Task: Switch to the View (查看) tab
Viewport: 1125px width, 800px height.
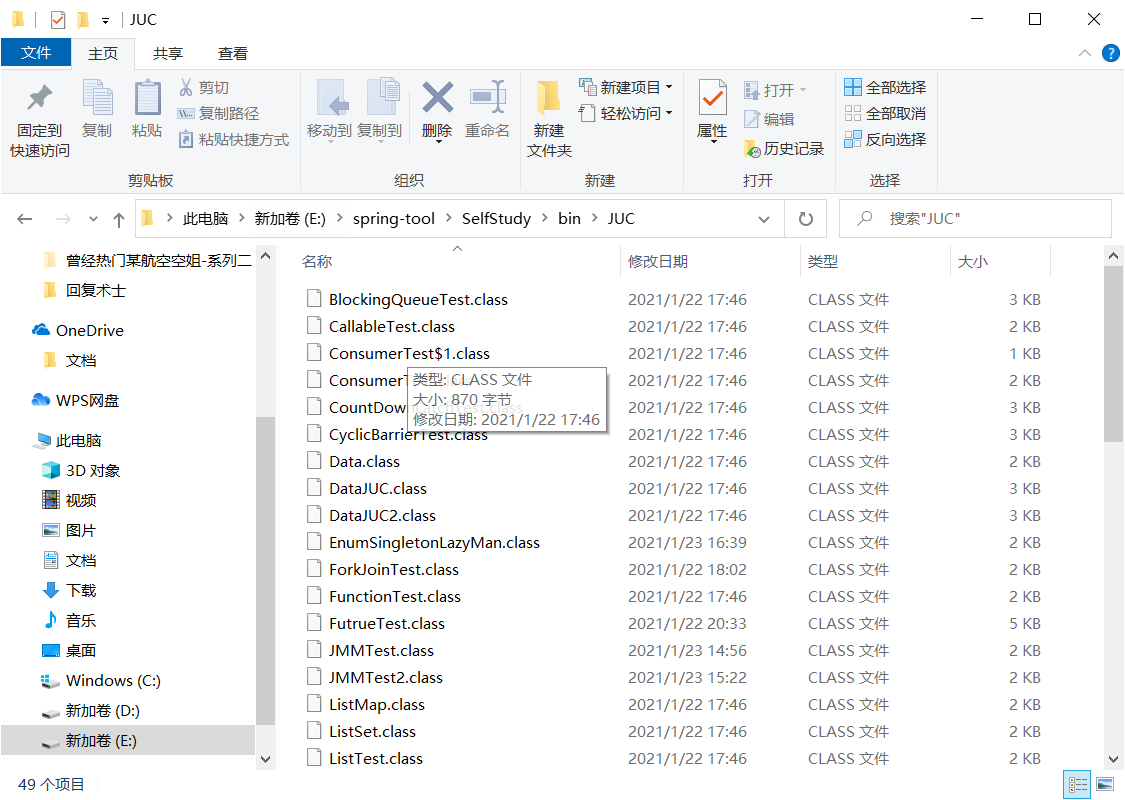Action: pos(232,54)
